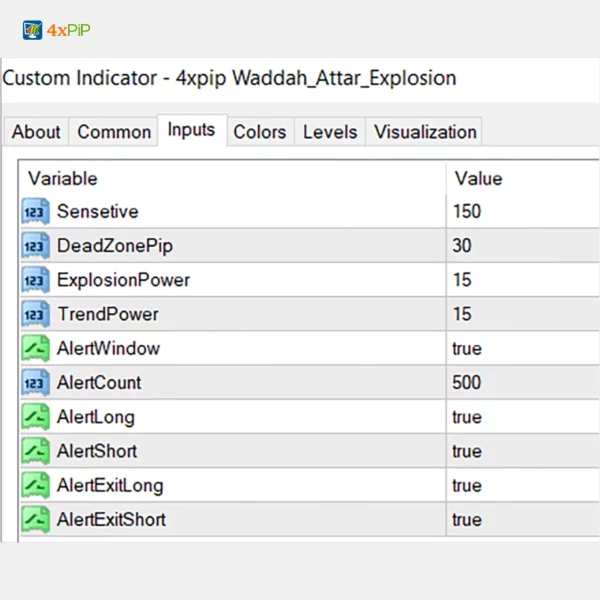Screen dimensions: 600x600
Task: Go to the Visualization tab
Action: [x=425, y=132]
